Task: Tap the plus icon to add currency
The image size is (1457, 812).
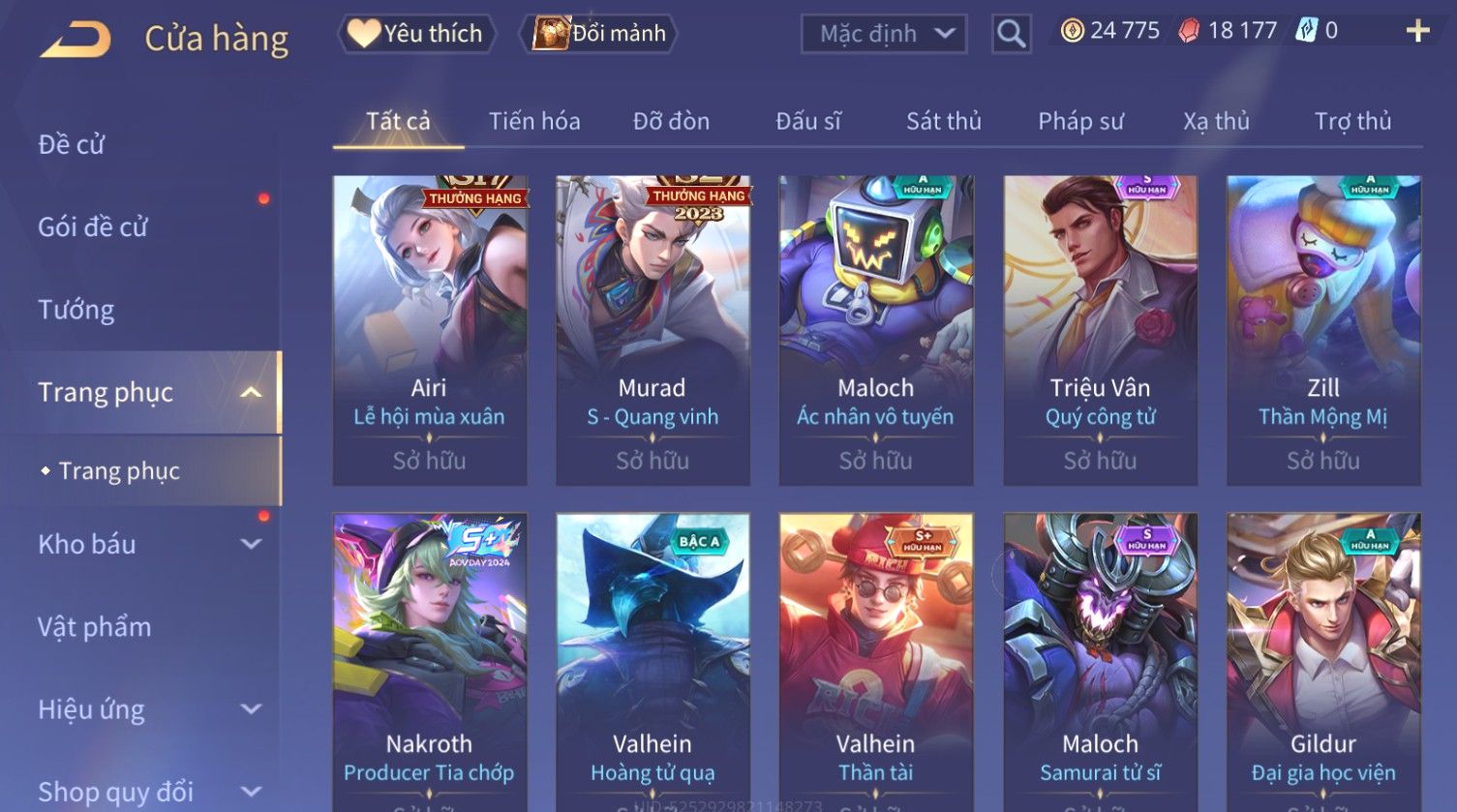Action: coord(1417,31)
